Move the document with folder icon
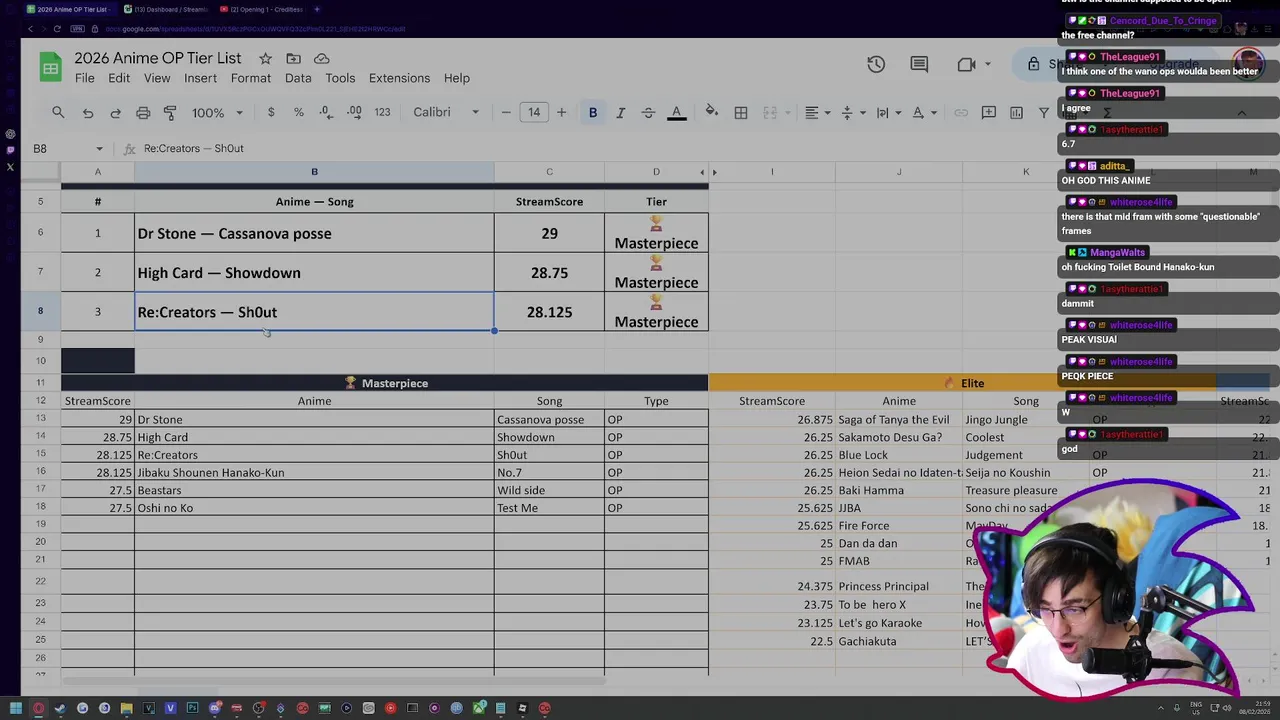This screenshot has width=1280, height=720. coord(293,59)
